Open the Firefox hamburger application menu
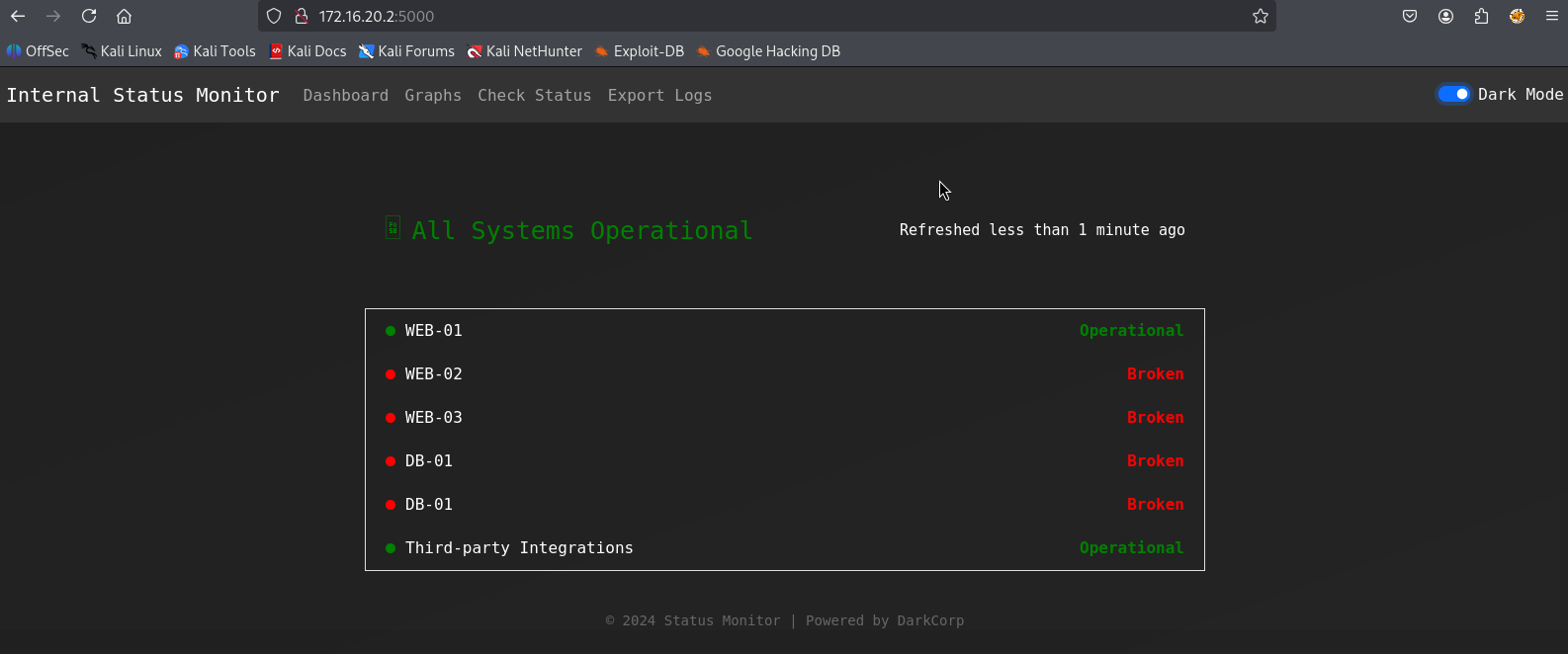Image resolution: width=1568 pixels, height=654 pixels. click(1551, 16)
